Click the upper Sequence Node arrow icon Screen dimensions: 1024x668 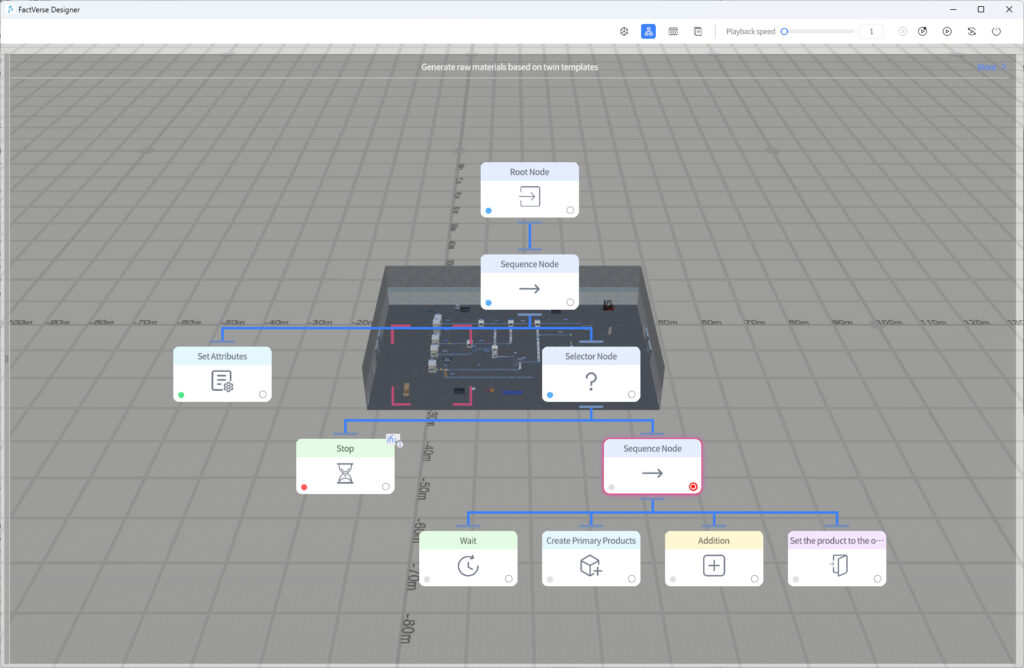(530, 289)
